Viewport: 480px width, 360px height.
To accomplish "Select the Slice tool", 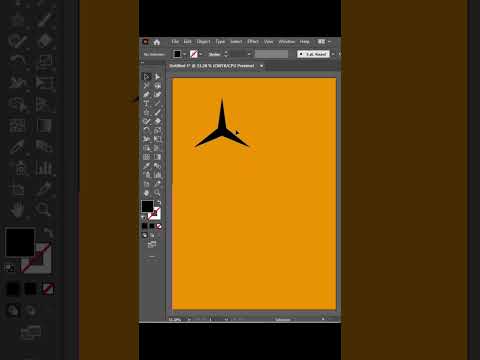I will [157, 184].
